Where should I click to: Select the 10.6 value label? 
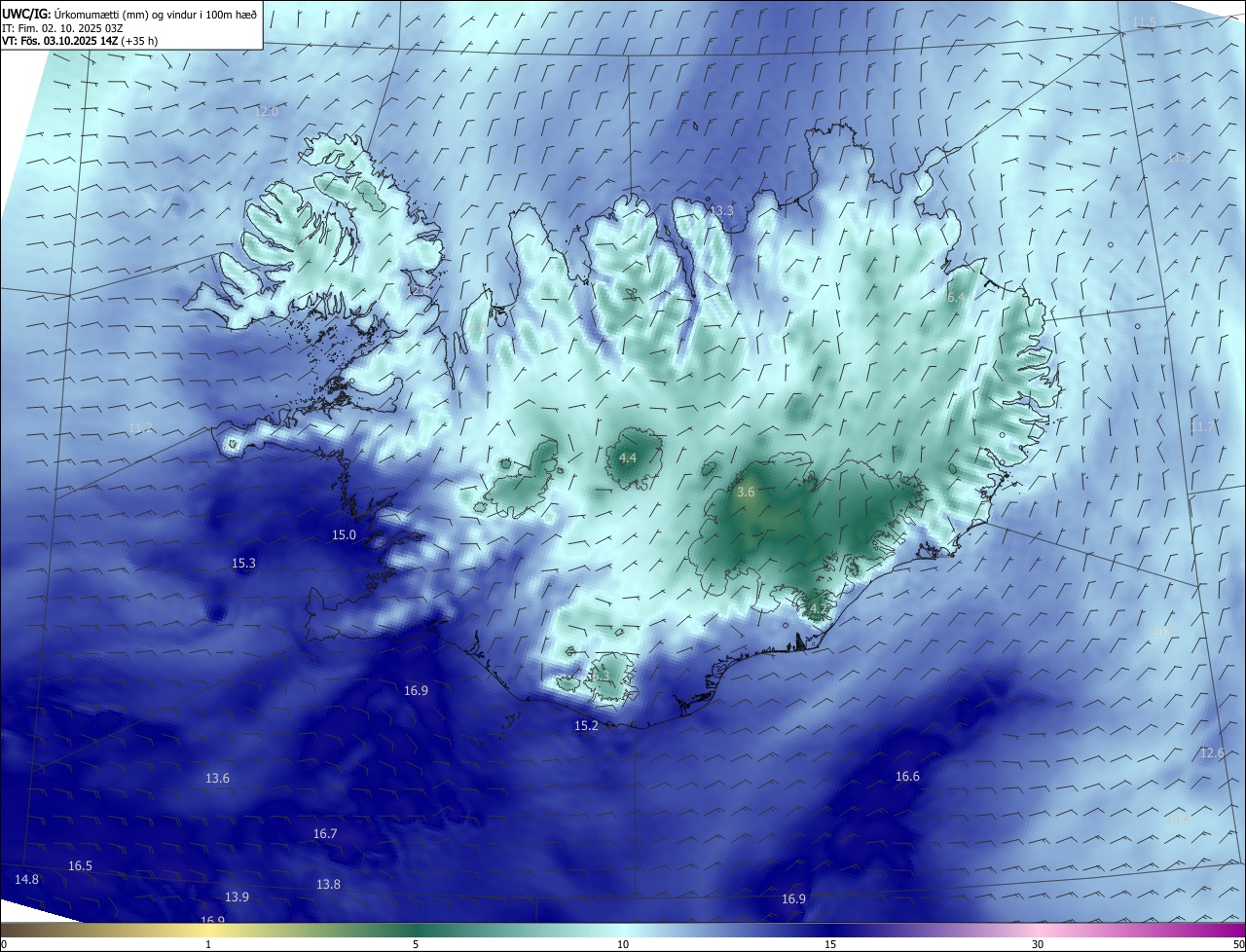(1178, 821)
